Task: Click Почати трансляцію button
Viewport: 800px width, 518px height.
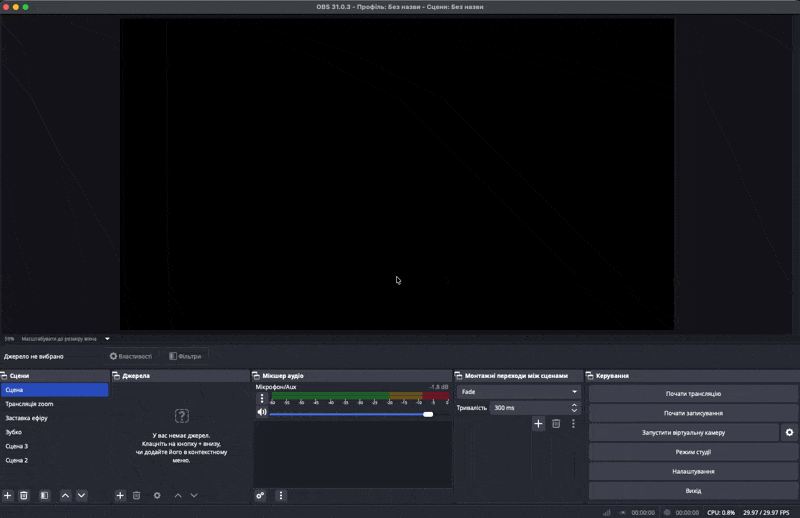Action: pyautogui.click(x=693, y=393)
